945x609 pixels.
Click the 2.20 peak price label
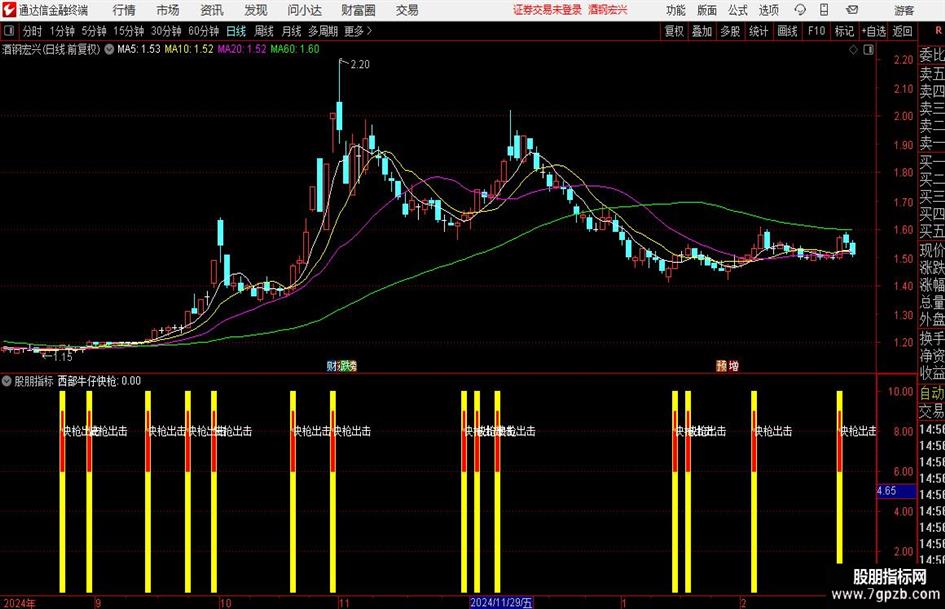point(360,64)
